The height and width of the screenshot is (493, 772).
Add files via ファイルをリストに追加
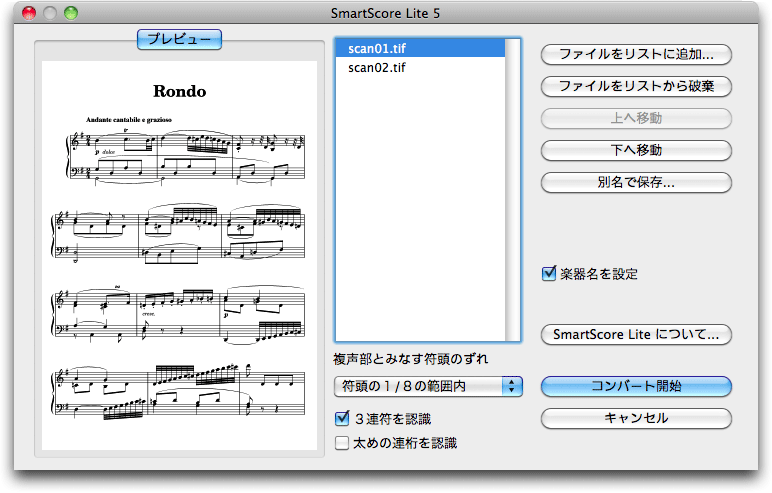(636, 55)
